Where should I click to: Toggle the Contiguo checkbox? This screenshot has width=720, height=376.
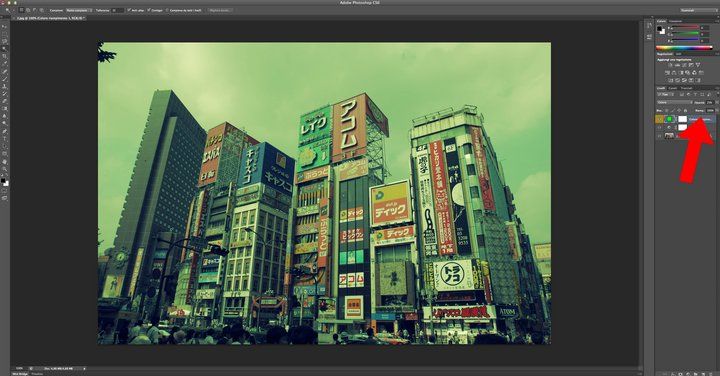pos(149,10)
